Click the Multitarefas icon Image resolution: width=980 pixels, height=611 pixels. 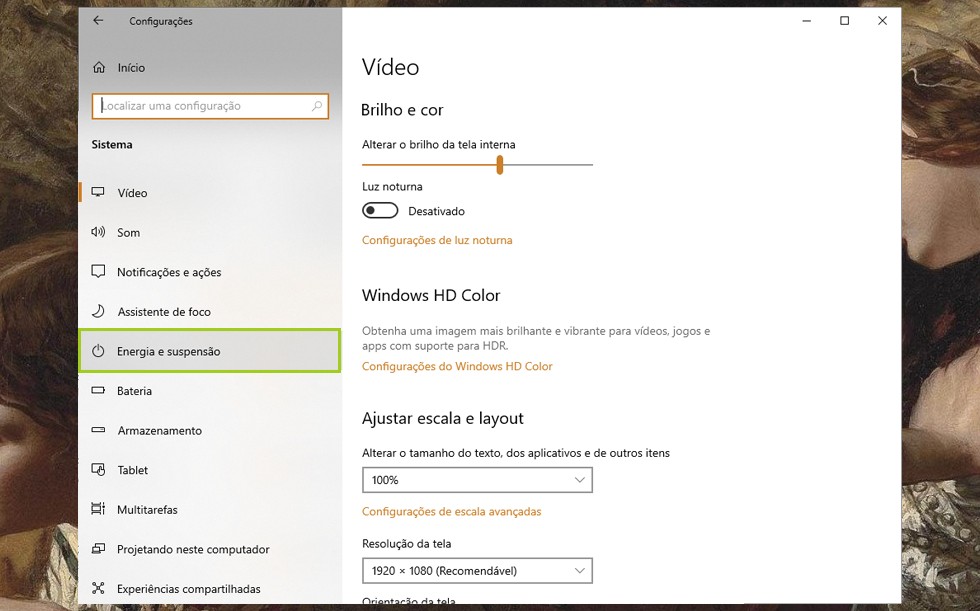click(98, 509)
